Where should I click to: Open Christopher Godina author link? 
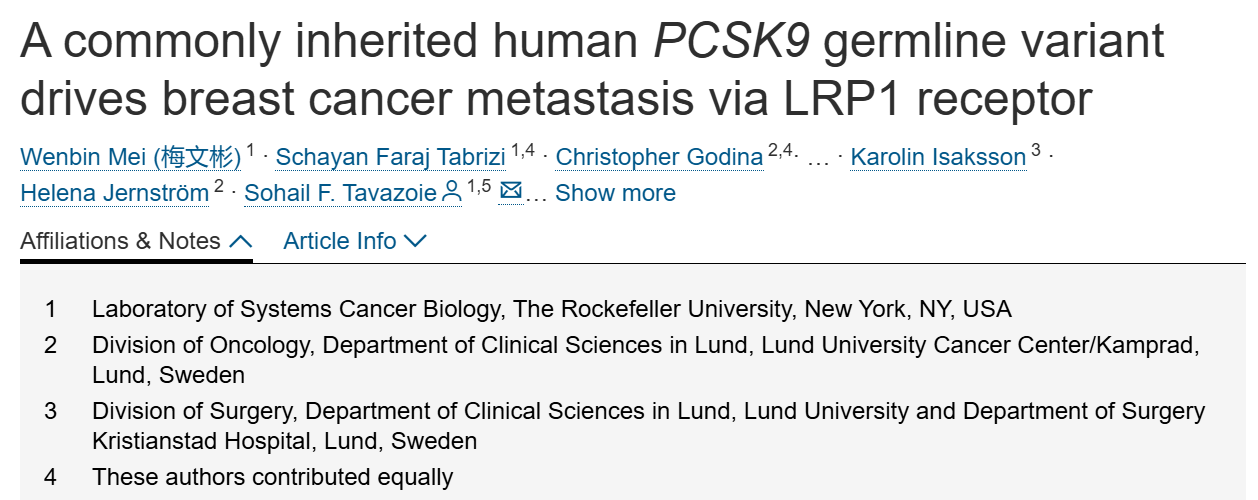pos(659,157)
